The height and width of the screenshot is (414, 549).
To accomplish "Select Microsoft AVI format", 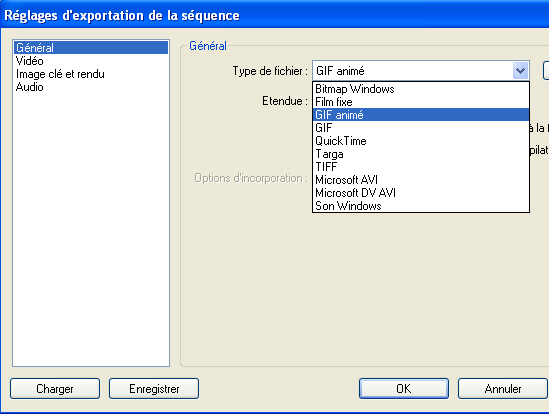I will click(x=421, y=180).
